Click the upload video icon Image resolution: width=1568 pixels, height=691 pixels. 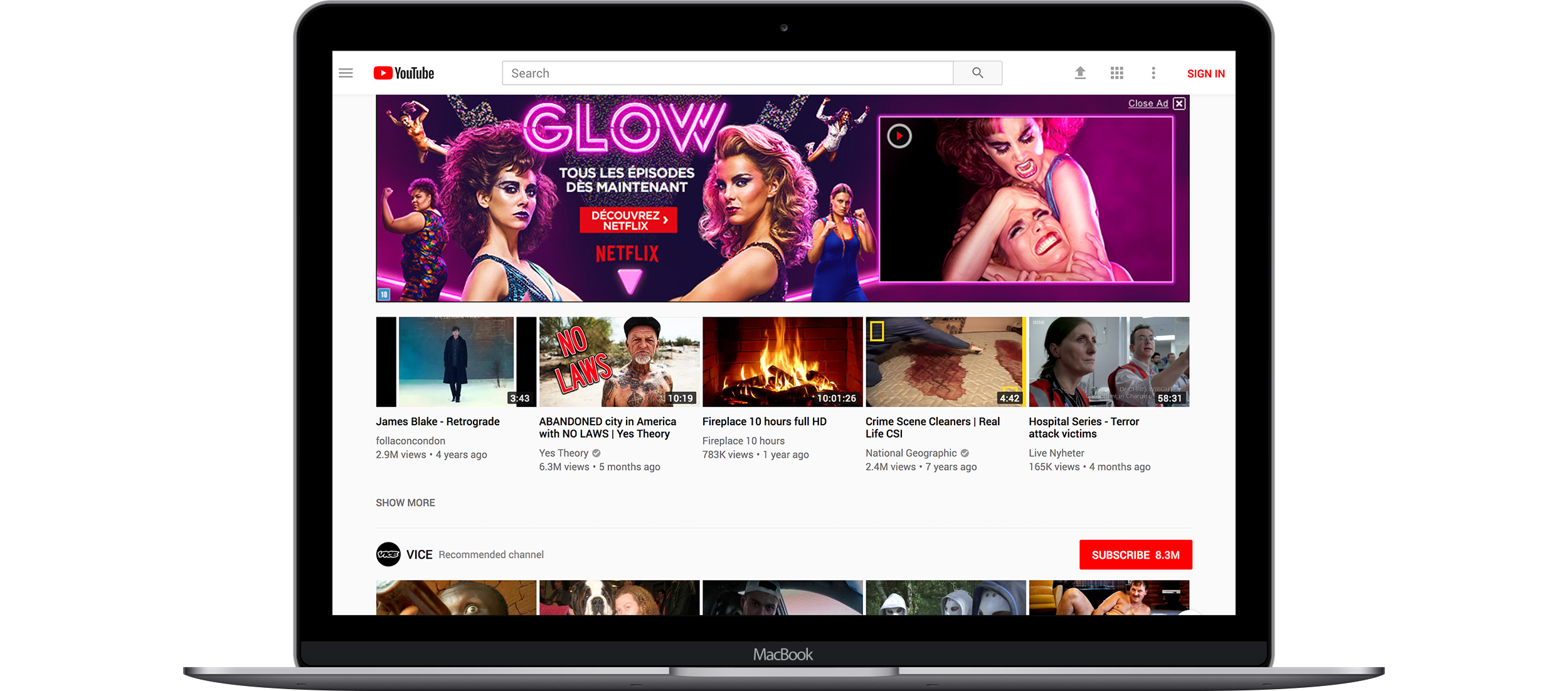click(x=1080, y=73)
